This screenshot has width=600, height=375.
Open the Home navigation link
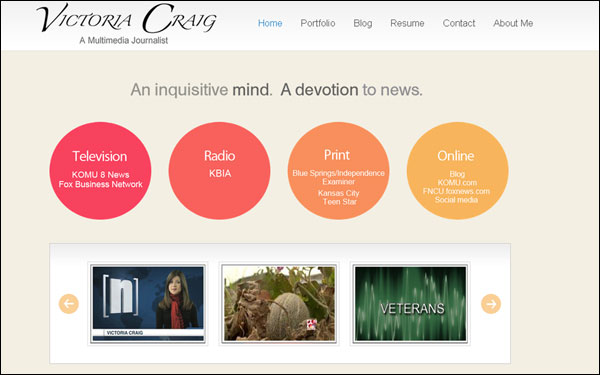pos(270,23)
